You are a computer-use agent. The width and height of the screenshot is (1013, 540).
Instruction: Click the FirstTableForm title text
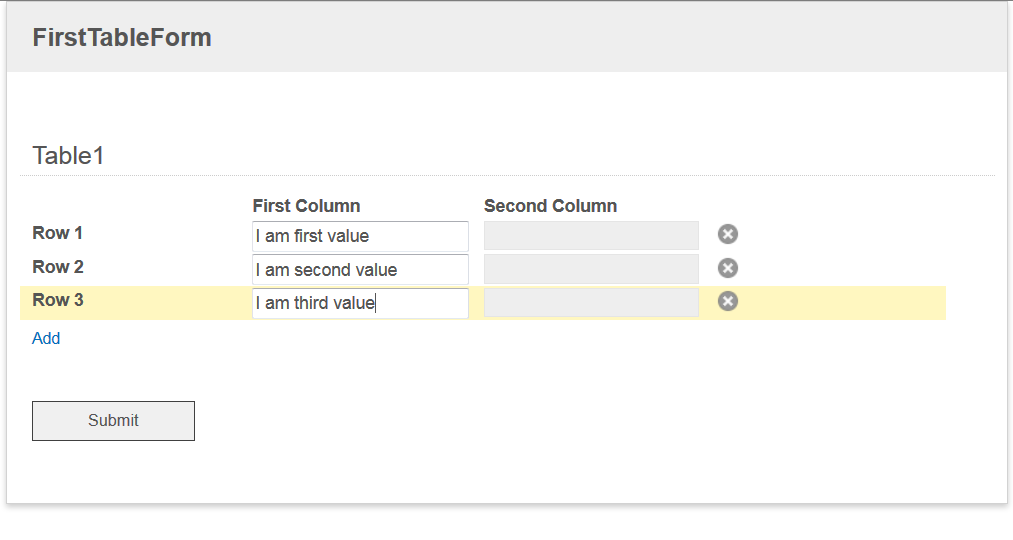click(x=122, y=37)
